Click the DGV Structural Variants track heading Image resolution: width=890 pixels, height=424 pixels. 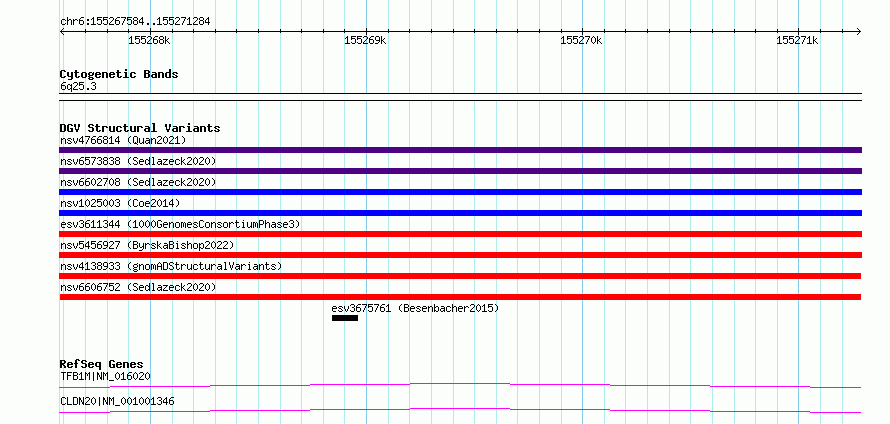[140, 128]
